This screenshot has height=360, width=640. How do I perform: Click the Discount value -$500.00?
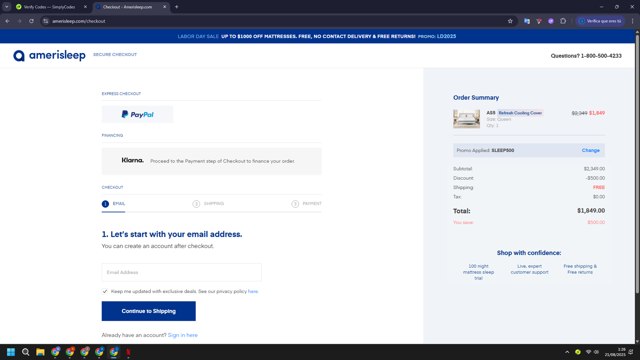(596, 178)
